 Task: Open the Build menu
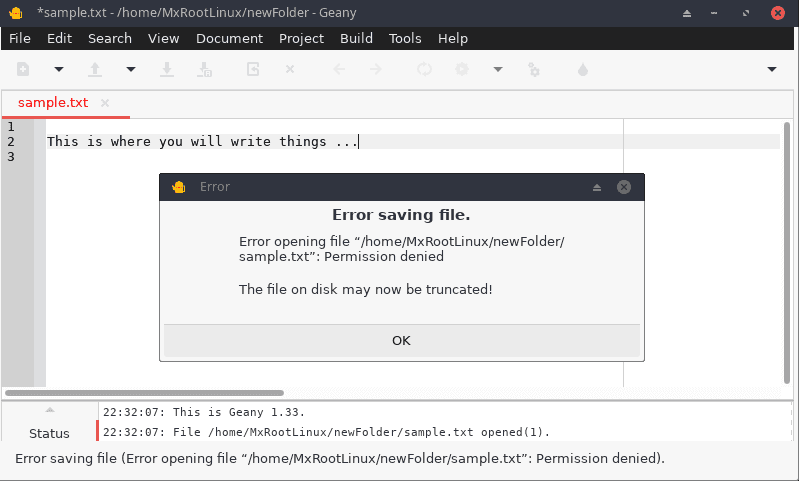pyautogui.click(x=356, y=38)
